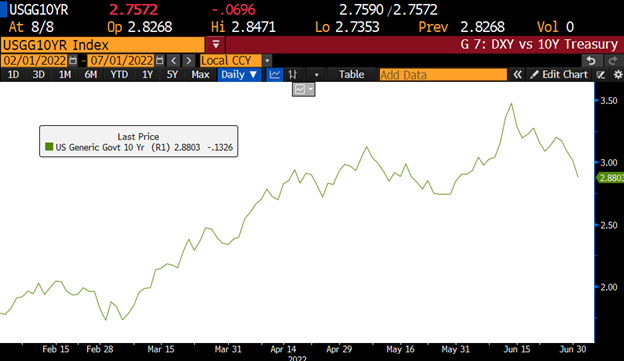Click the Add Data input field
This screenshot has width=624, height=361.
click(x=443, y=75)
